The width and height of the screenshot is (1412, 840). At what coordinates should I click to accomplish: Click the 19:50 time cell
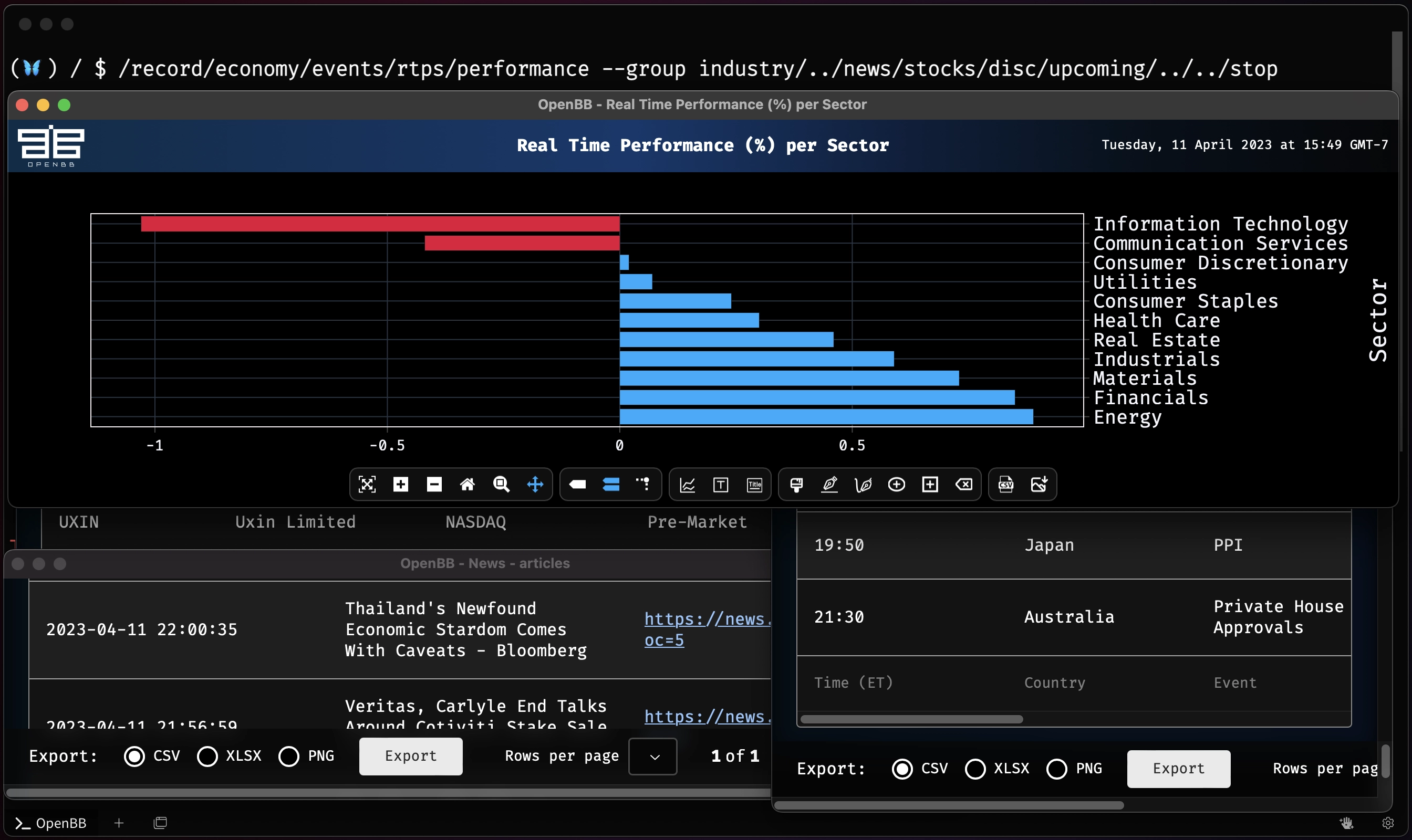pyautogui.click(x=839, y=545)
